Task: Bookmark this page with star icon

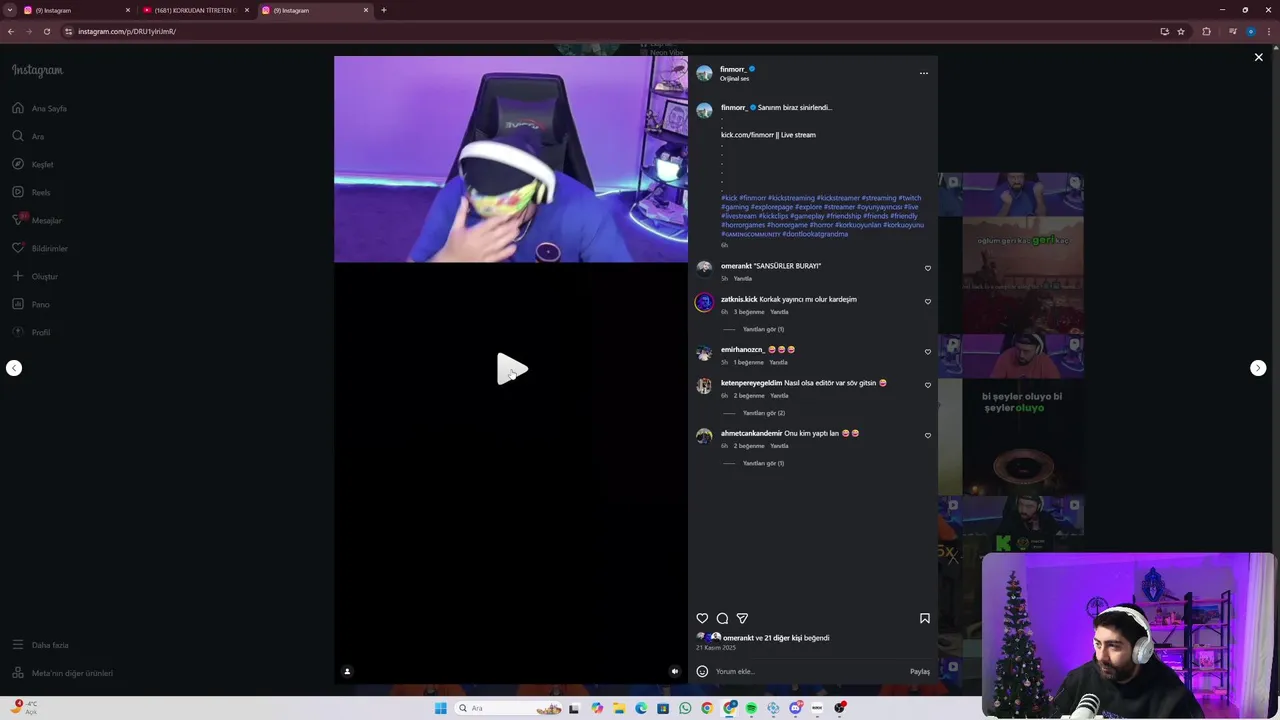Action: tap(1181, 31)
